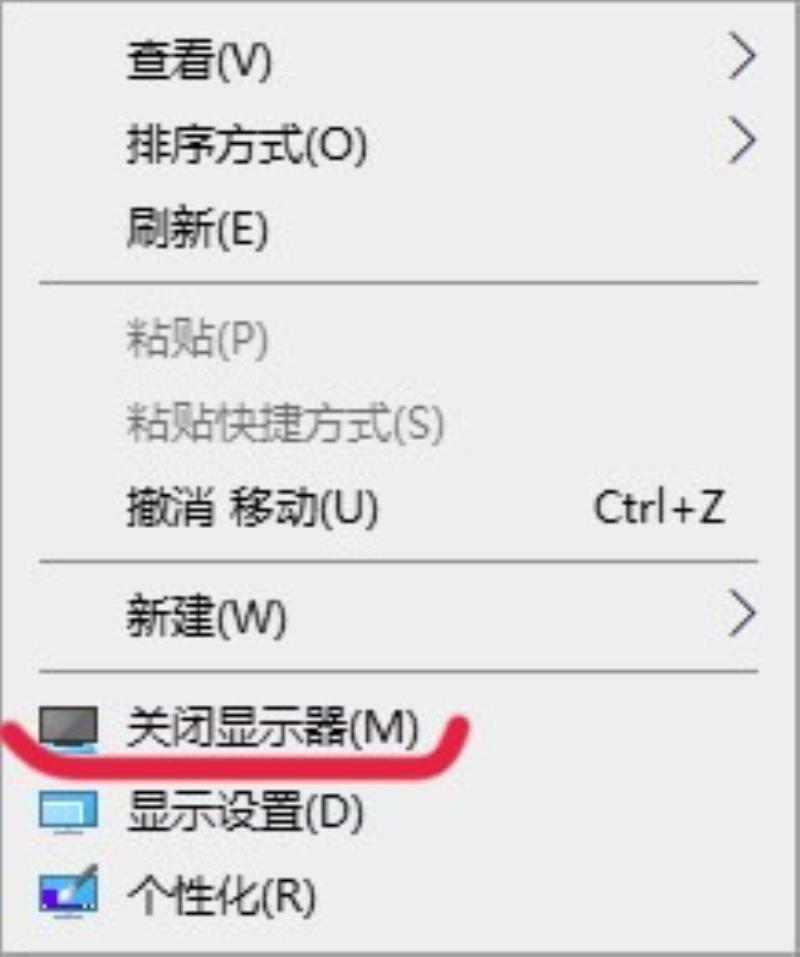800x957 pixels.
Task: Click the separator line above 新建(W)
Action: click(x=398, y=561)
